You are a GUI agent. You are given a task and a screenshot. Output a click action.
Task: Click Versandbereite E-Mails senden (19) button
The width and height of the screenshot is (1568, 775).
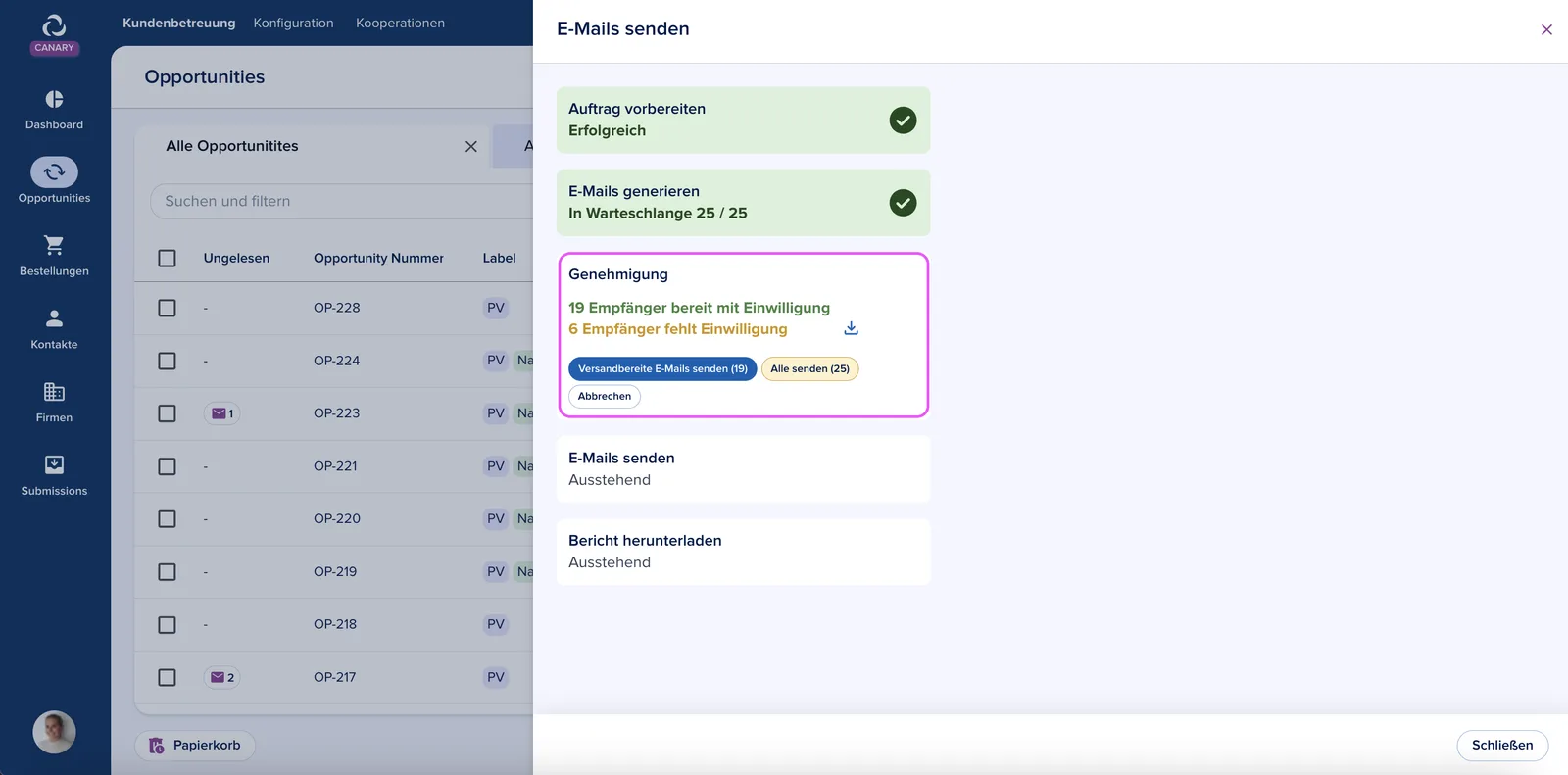click(x=662, y=369)
